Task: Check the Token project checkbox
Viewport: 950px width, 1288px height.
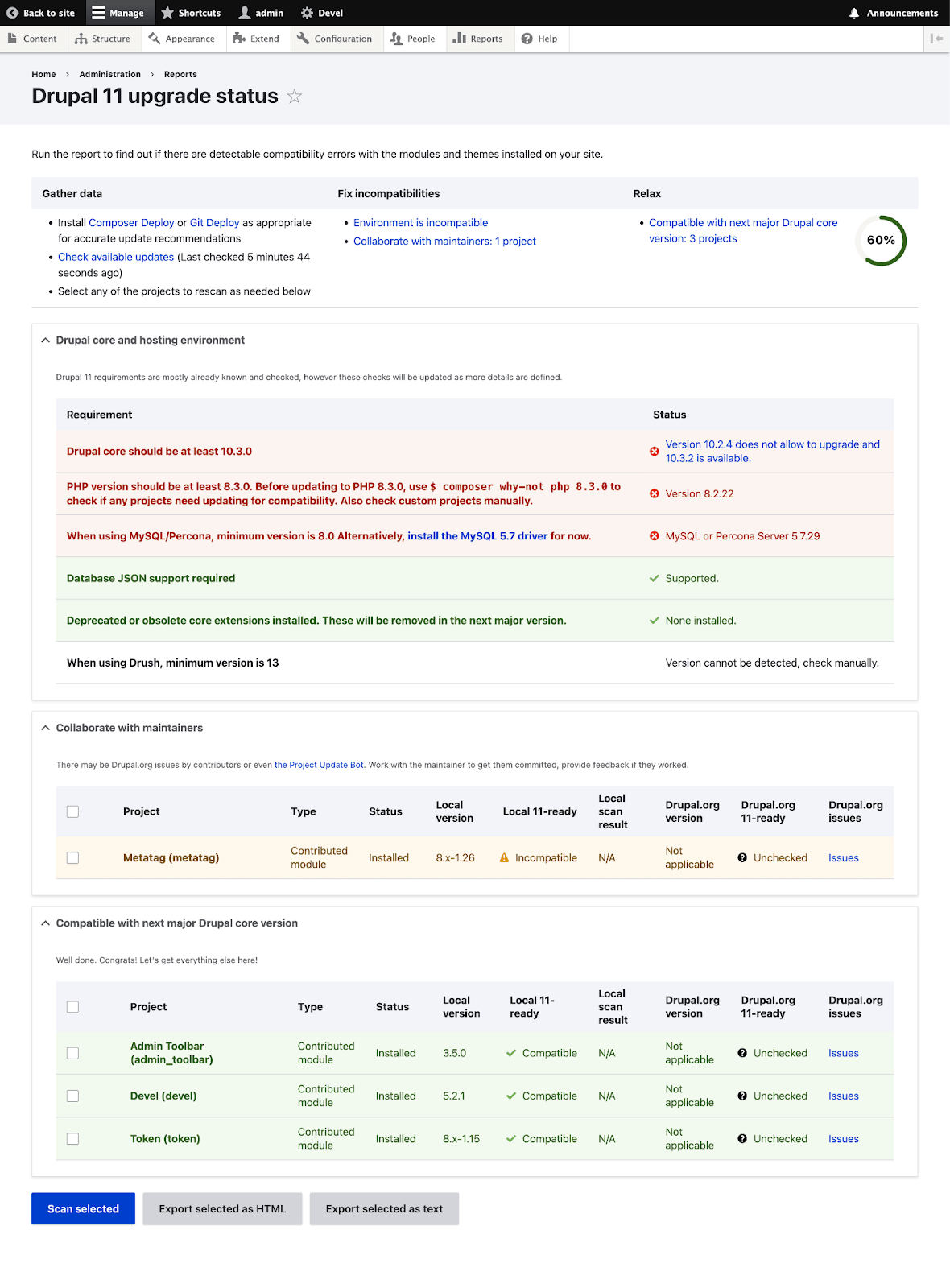Action: (x=72, y=1139)
